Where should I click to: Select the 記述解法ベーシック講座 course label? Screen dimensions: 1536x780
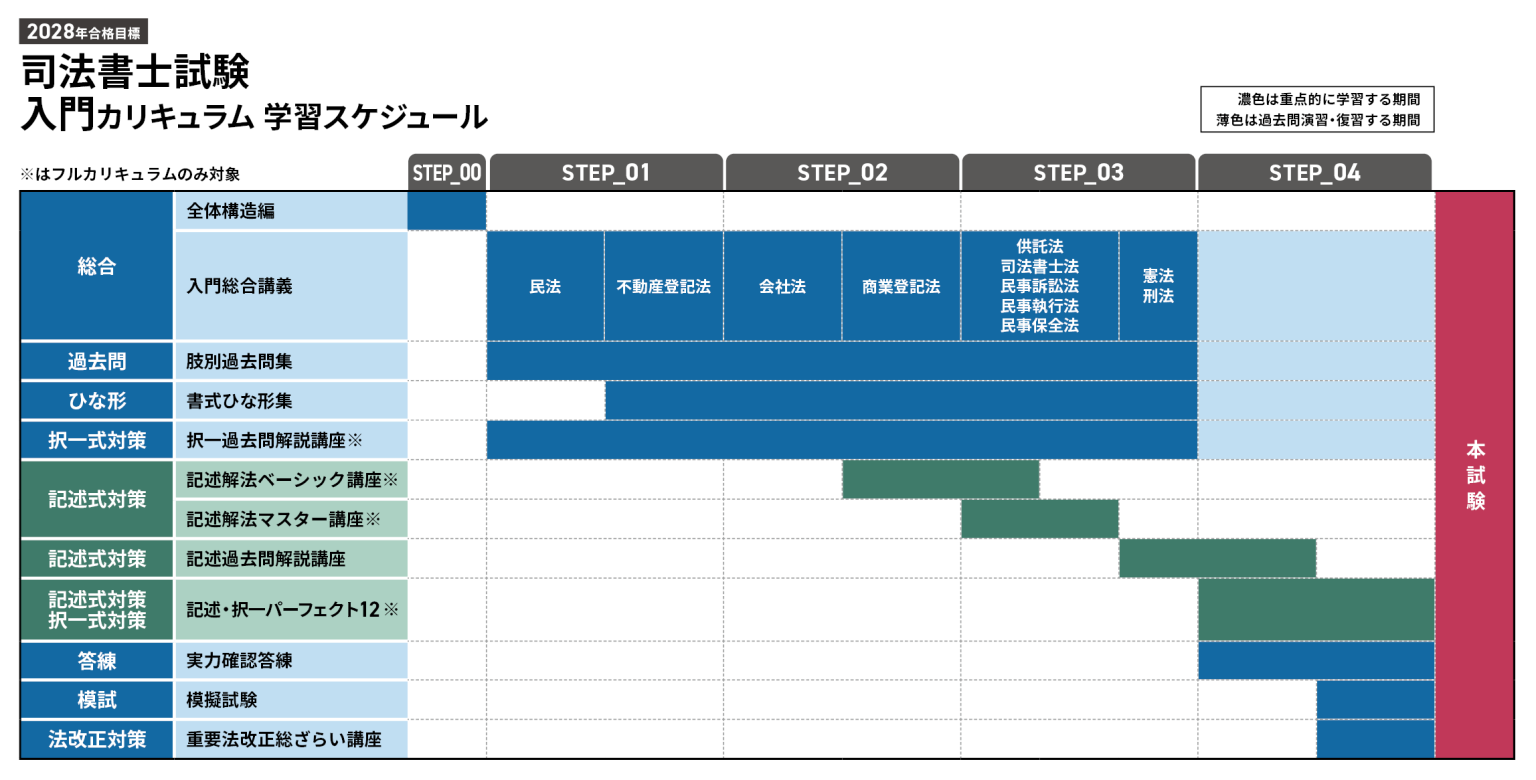(x=290, y=480)
